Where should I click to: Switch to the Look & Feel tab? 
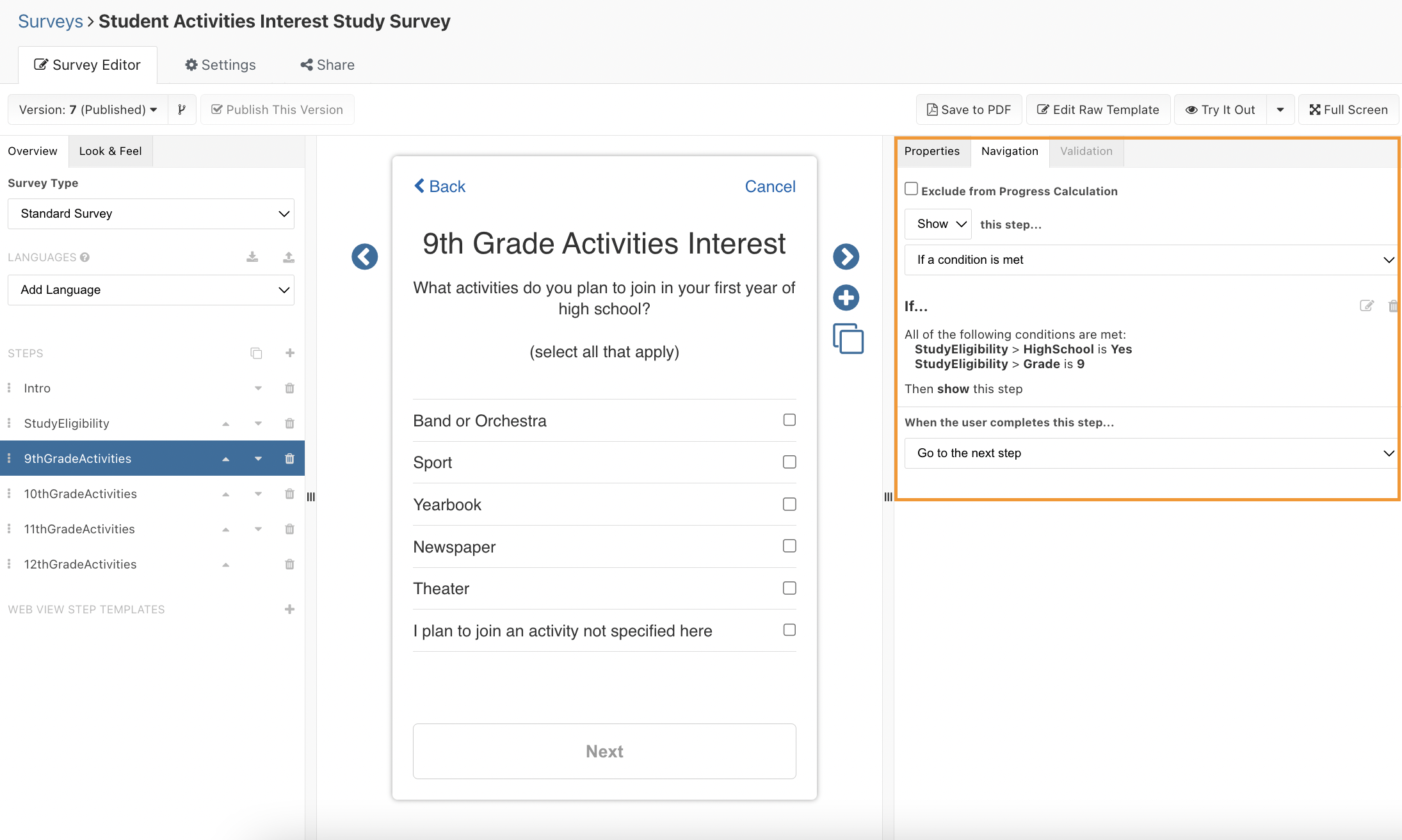(x=110, y=151)
